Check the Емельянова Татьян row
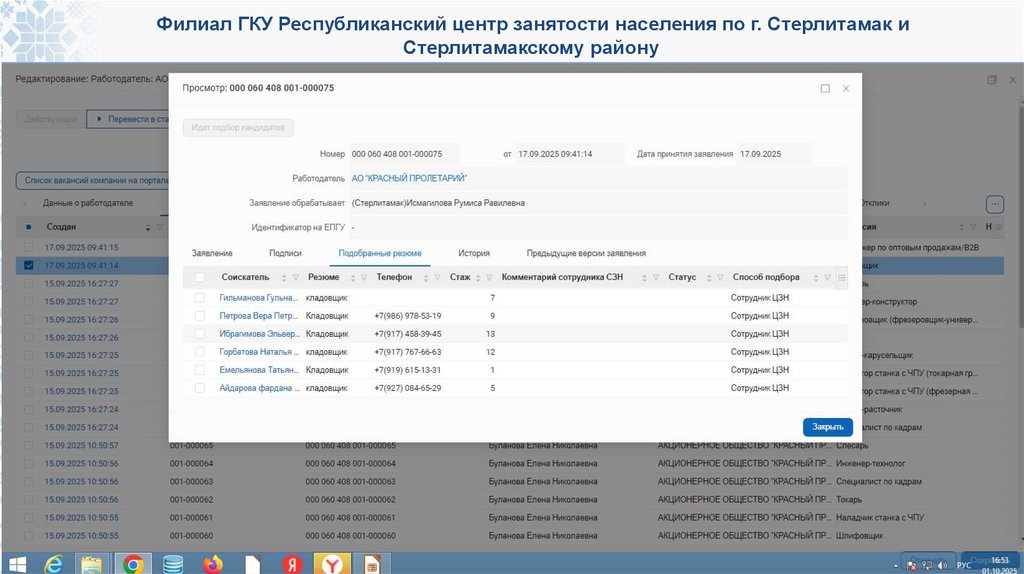1024x574 pixels. (x=200, y=370)
